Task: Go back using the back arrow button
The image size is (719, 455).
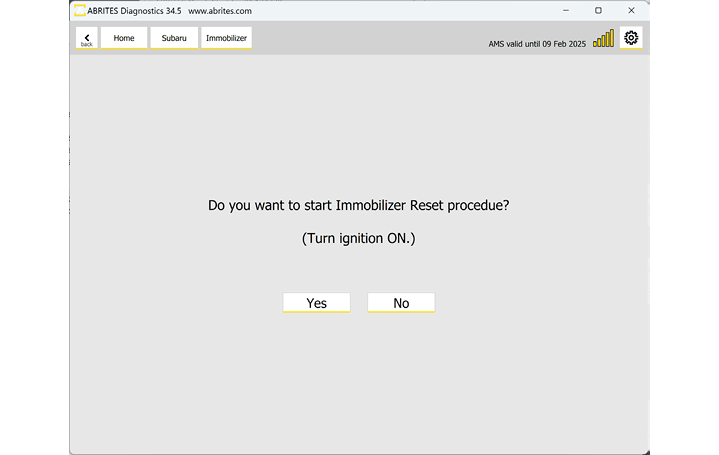Action: [87, 37]
